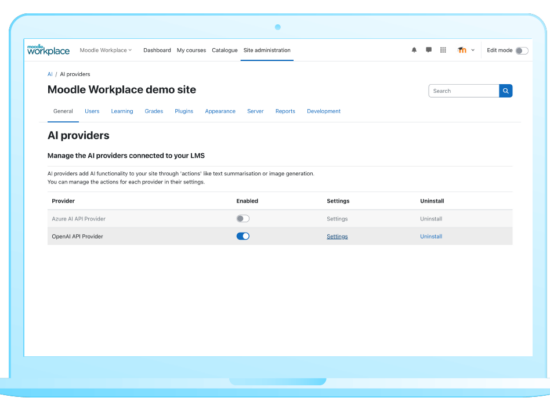Click the AI breadcrumb link
This screenshot has width=550, height=412.
click(50, 74)
